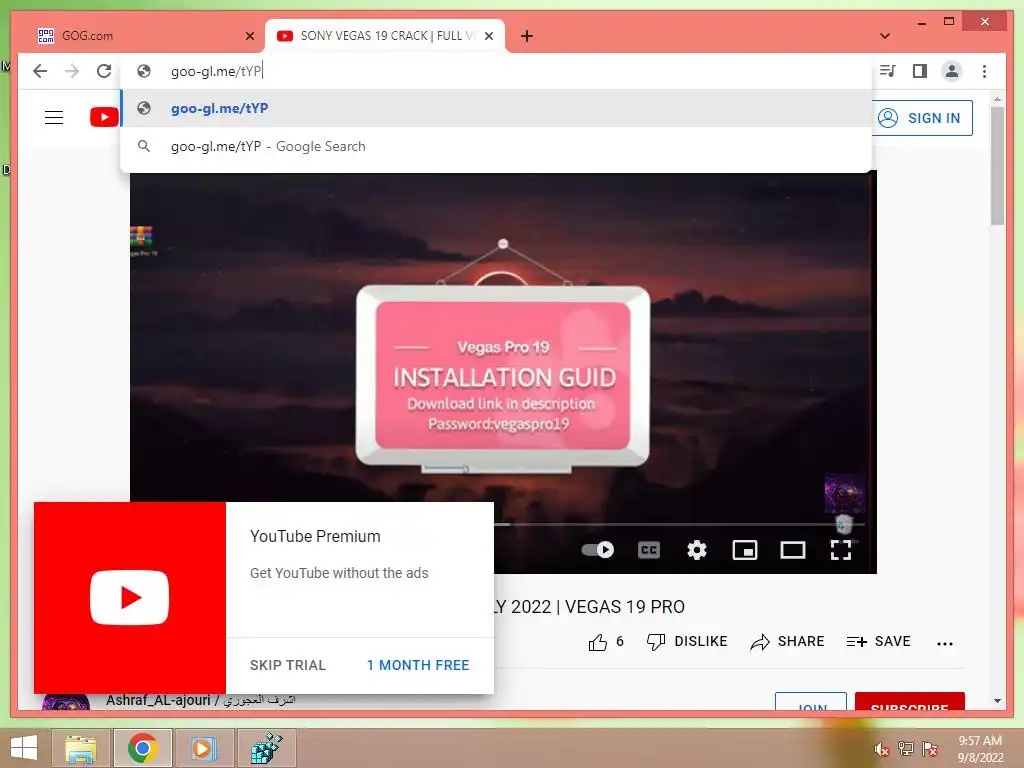Click the JOIN button
1024x768 pixels.
point(810,701)
